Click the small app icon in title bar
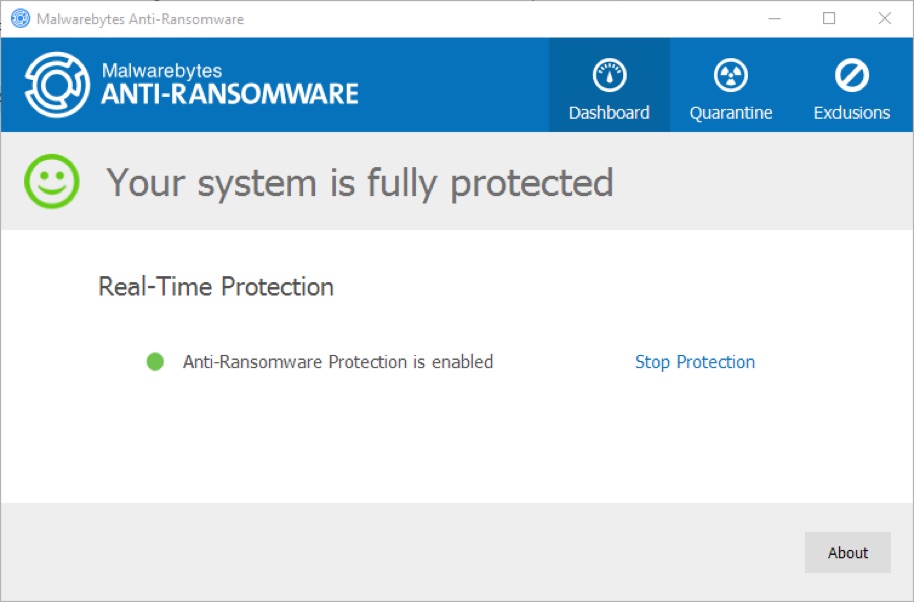 coord(20,19)
